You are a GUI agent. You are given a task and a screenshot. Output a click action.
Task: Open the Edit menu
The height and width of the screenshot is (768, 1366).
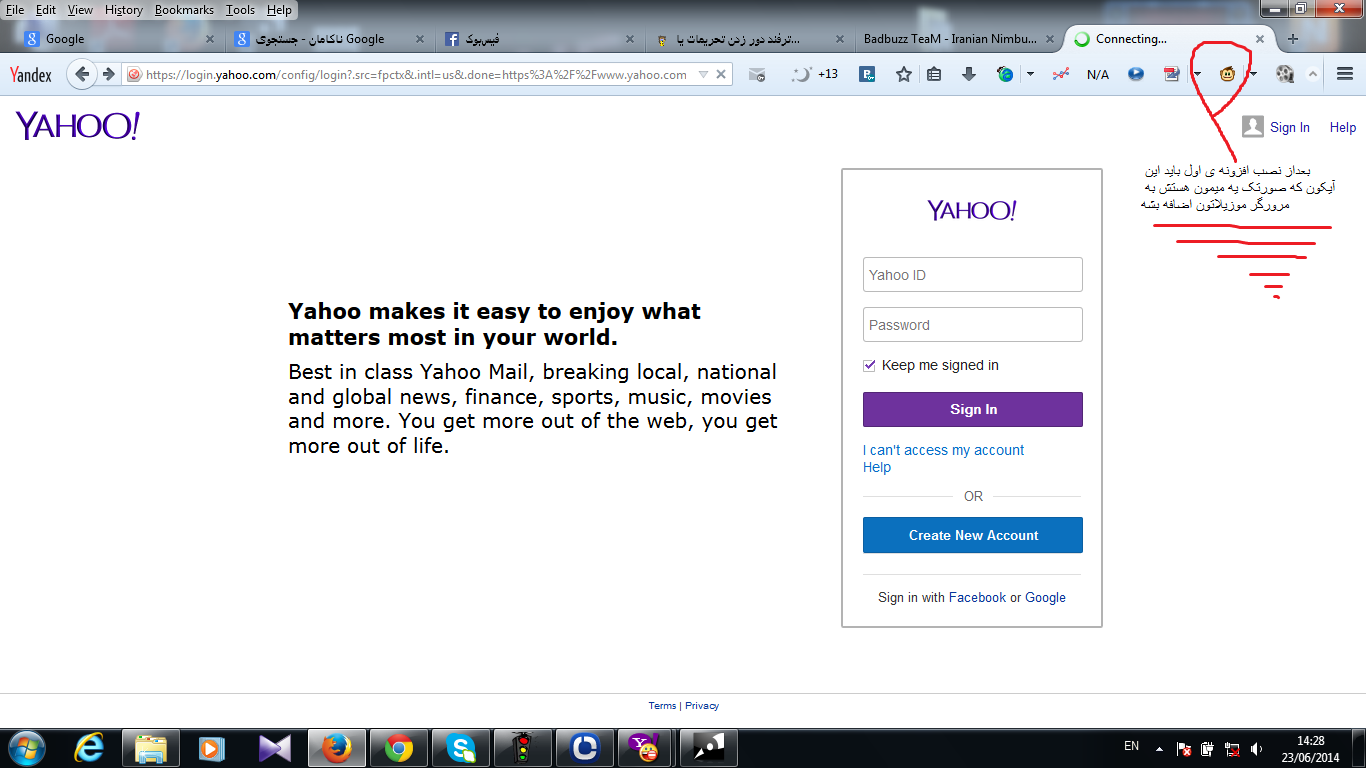45,10
